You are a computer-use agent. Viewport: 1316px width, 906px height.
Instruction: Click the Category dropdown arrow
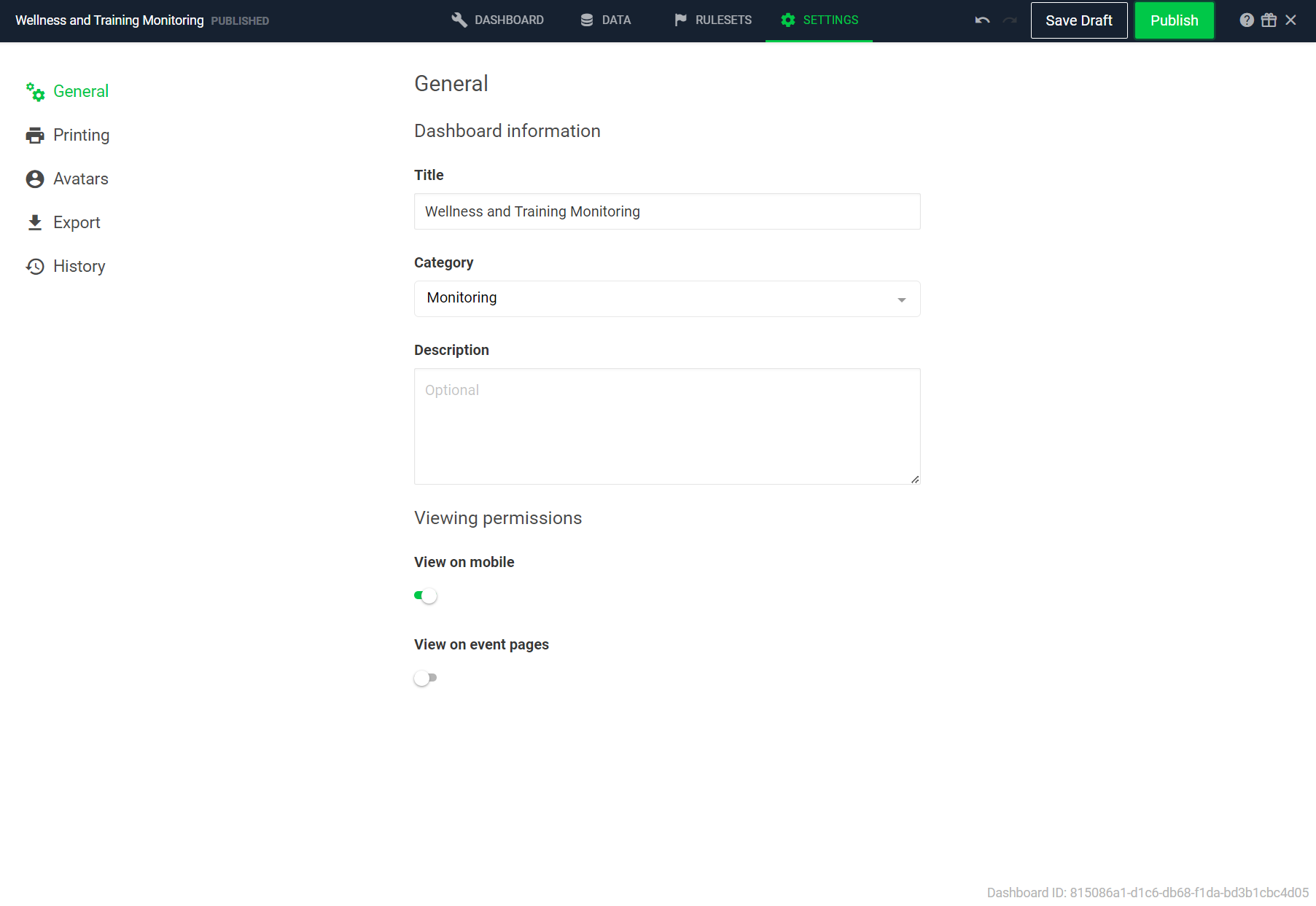[902, 300]
